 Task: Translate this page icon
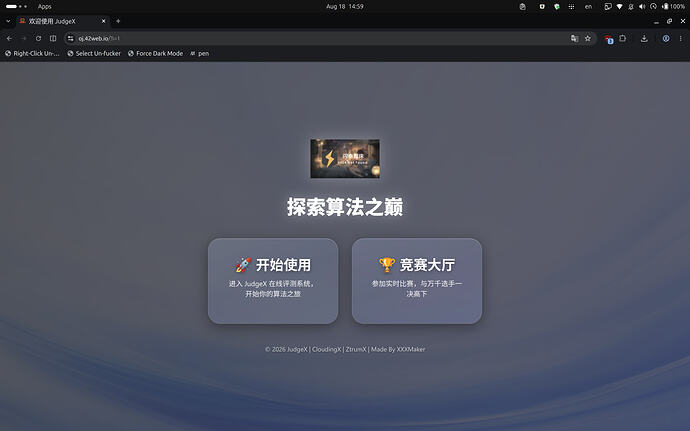[x=574, y=38]
